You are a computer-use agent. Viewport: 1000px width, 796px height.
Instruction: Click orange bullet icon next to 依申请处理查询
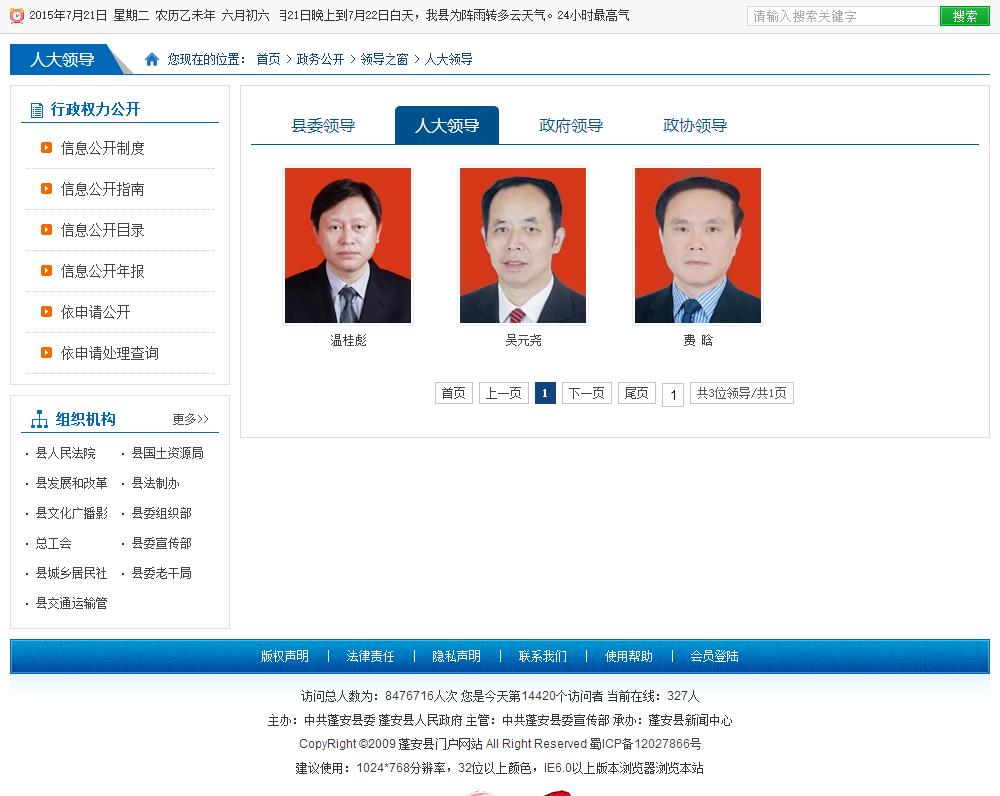click(46, 353)
